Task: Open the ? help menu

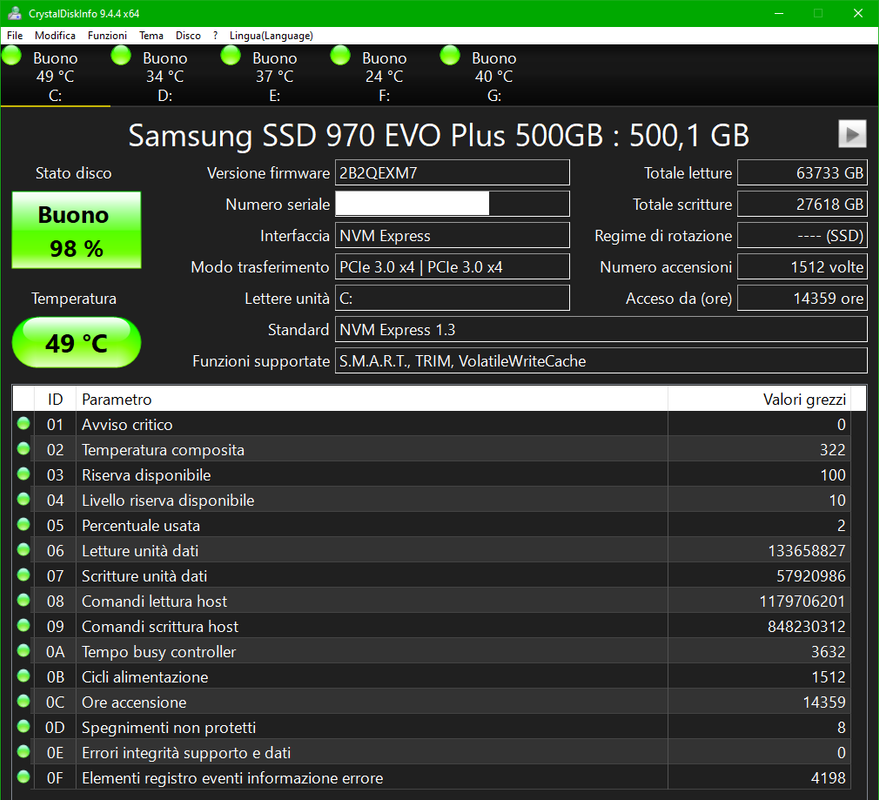Action: point(215,35)
